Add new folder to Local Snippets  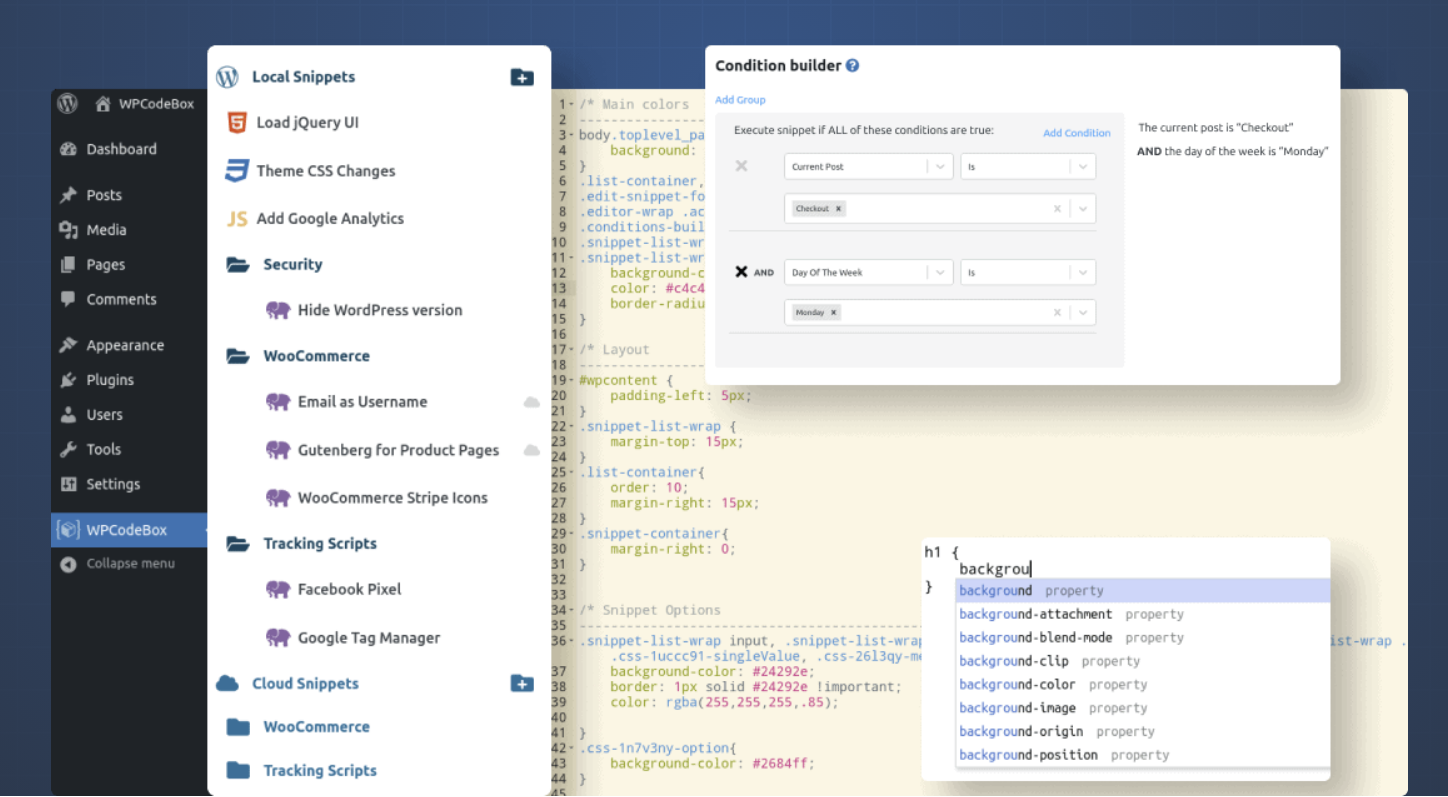522,77
